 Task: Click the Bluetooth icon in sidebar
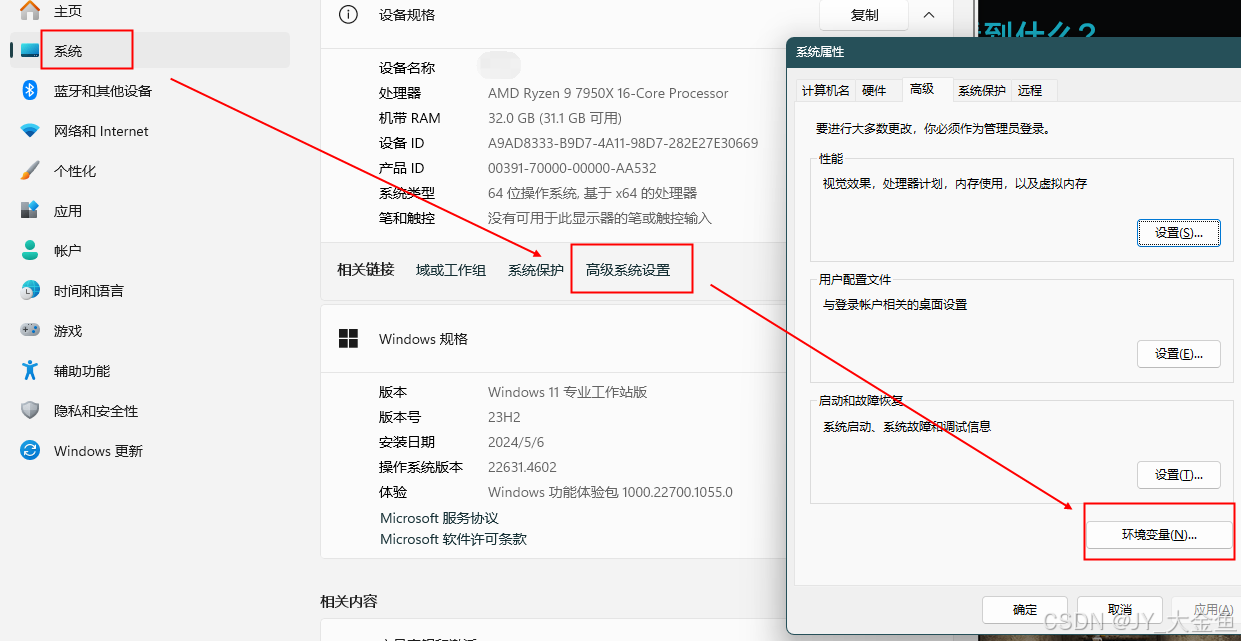click(x=30, y=90)
